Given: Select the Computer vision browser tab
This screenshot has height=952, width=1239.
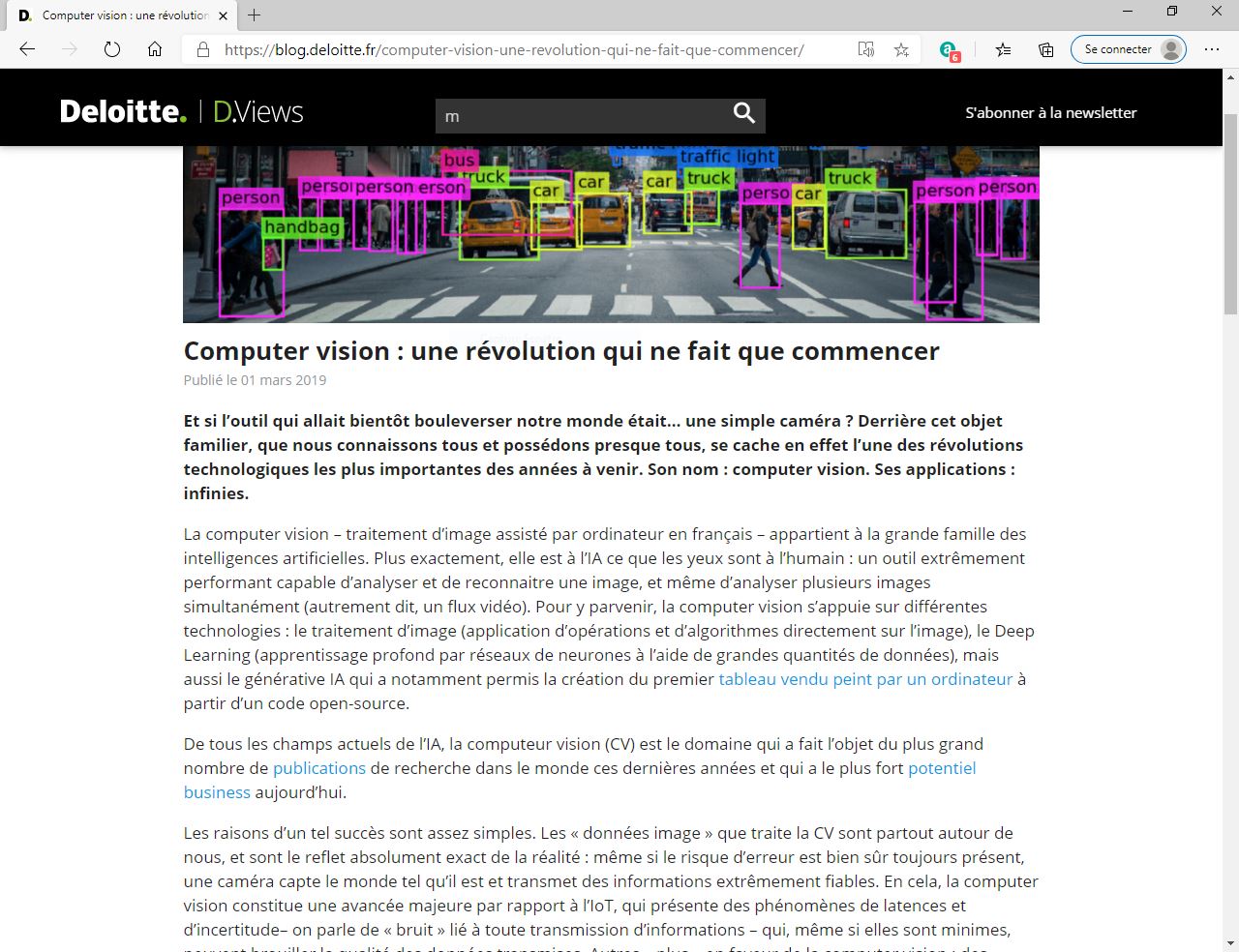Looking at the screenshot, I should (116, 15).
